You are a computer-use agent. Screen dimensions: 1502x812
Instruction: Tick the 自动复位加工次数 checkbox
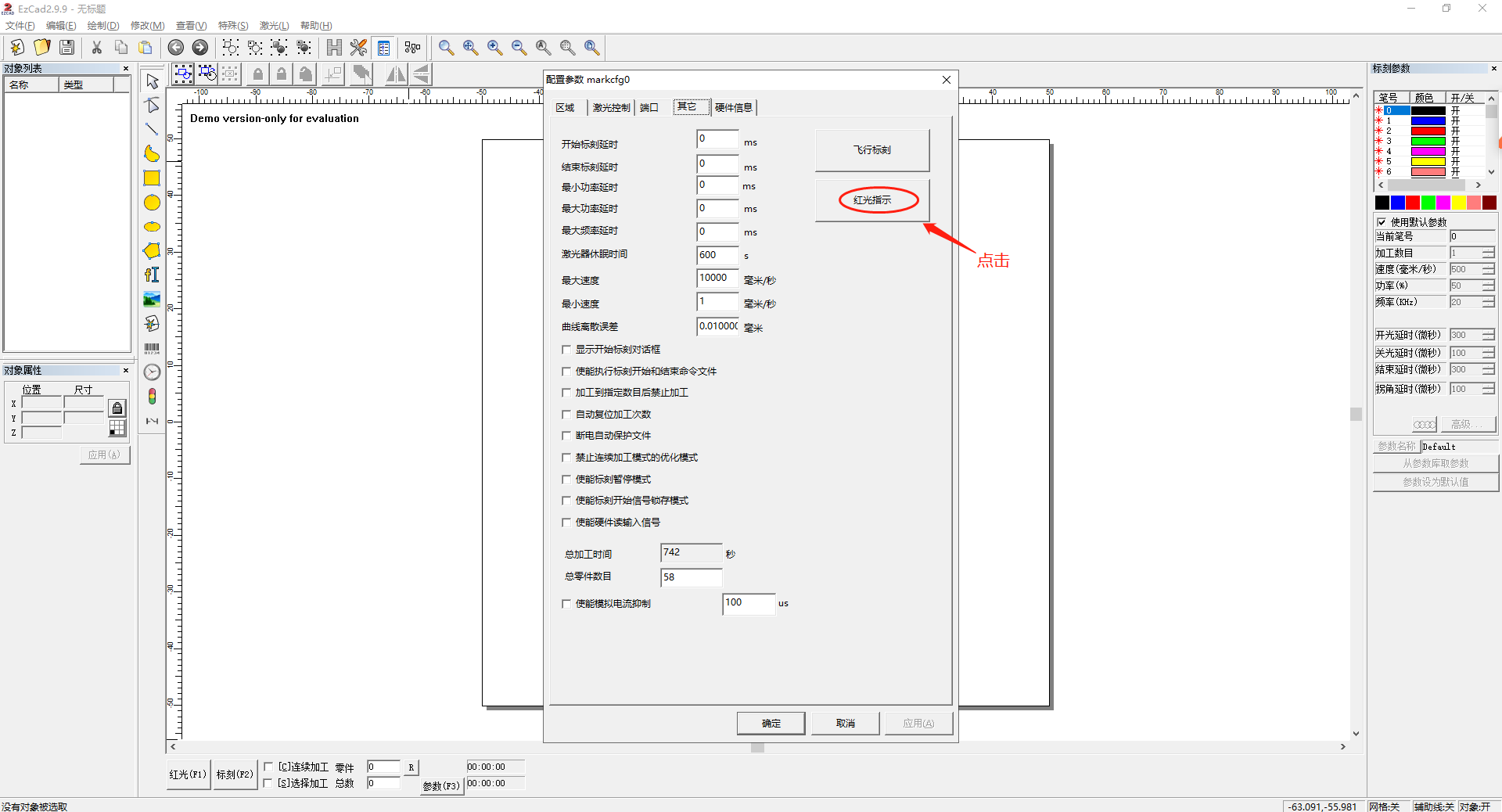[566, 415]
